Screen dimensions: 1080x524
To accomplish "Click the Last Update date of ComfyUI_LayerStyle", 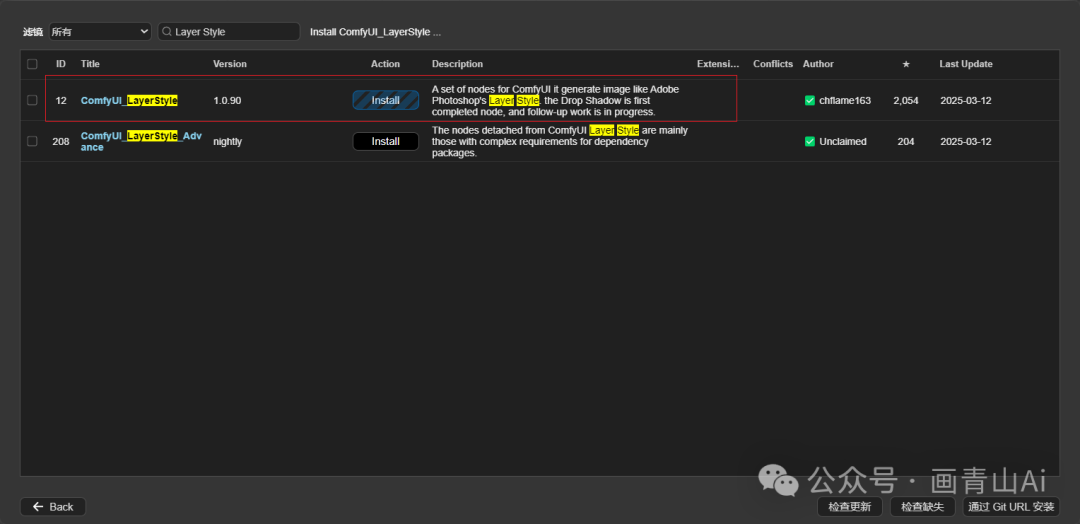I will [x=966, y=101].
